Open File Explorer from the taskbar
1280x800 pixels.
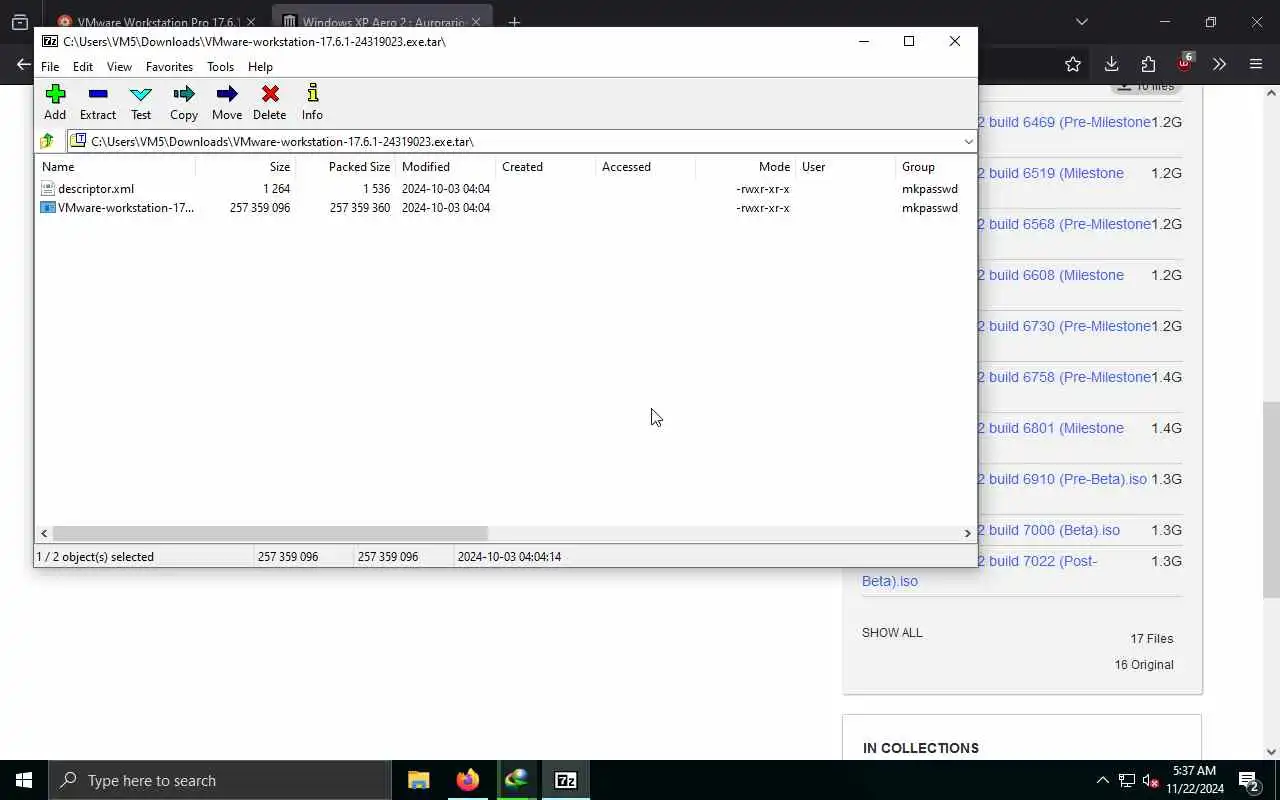419,780
